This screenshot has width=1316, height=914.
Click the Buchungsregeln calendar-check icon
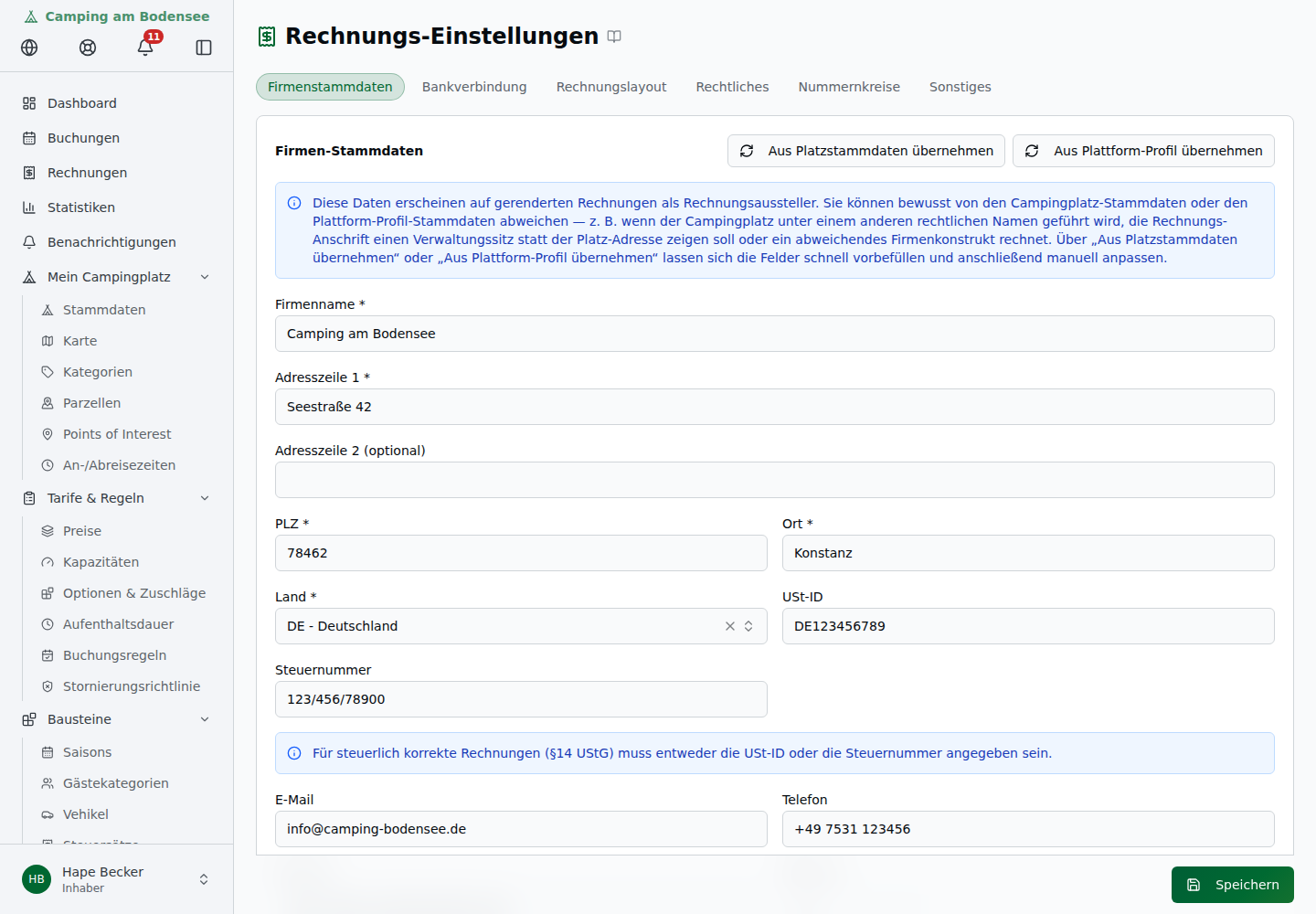click(x=48, y=655)
